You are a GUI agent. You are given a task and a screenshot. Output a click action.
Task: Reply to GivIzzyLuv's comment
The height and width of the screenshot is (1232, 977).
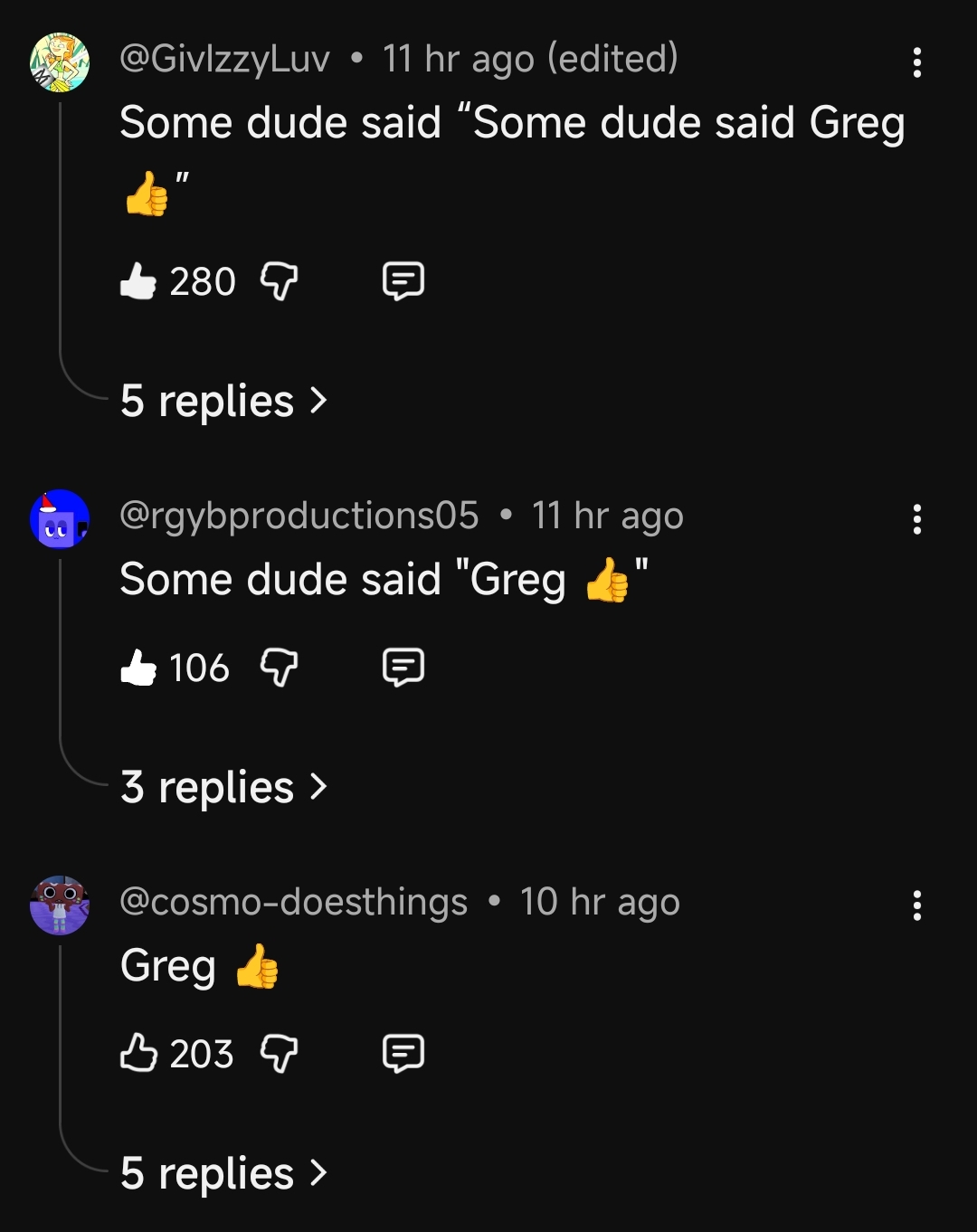click(403, 281)
